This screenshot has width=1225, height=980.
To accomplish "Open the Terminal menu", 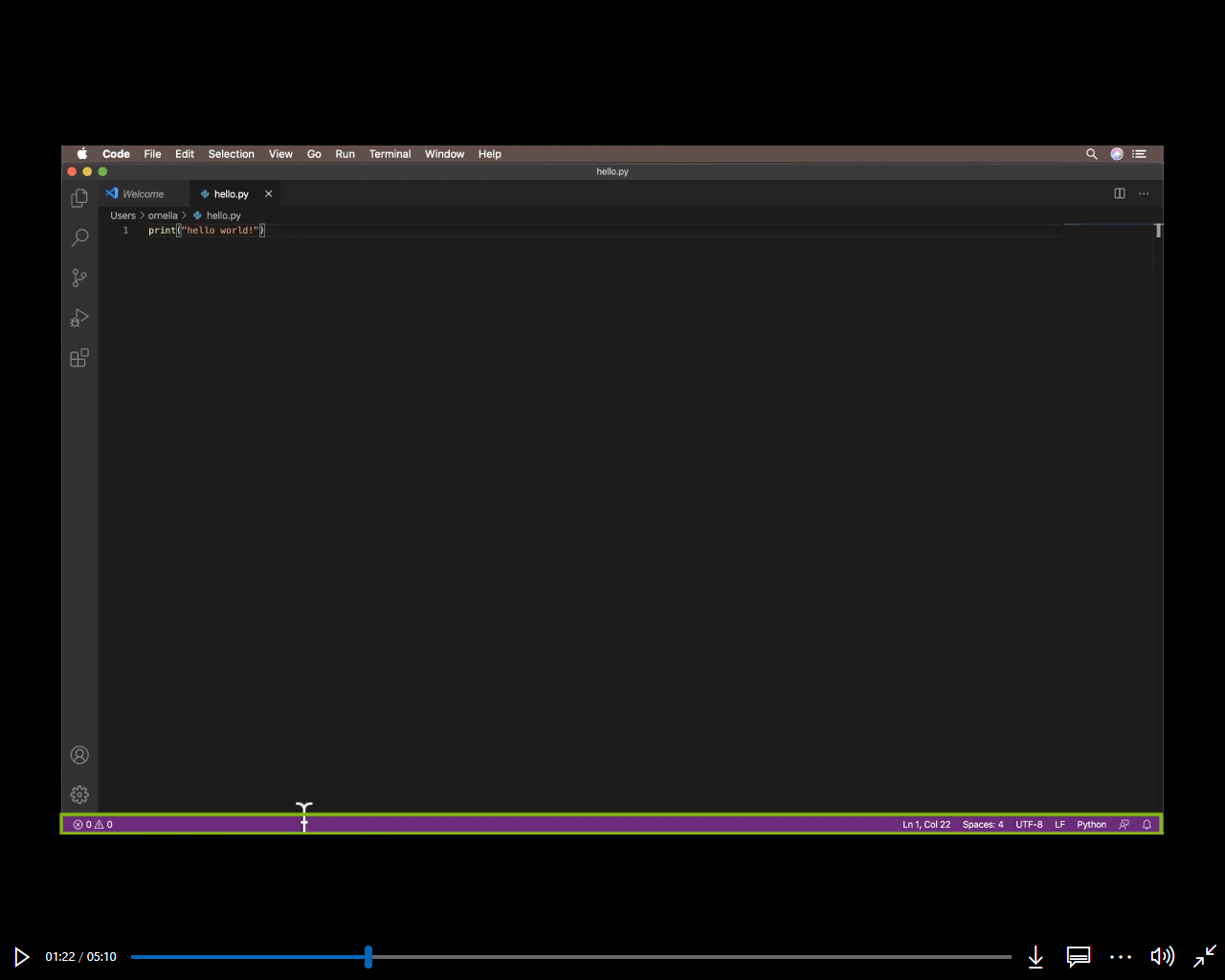I will pos(390,154).
